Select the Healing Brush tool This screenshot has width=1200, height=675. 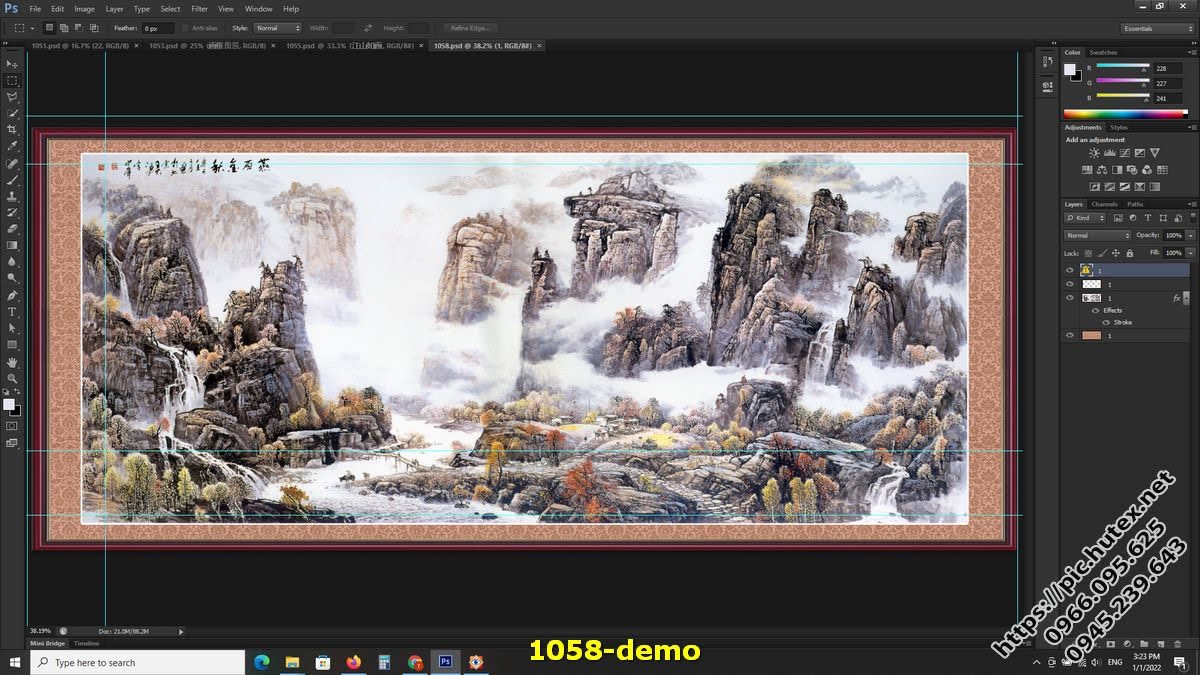(12, 163)
